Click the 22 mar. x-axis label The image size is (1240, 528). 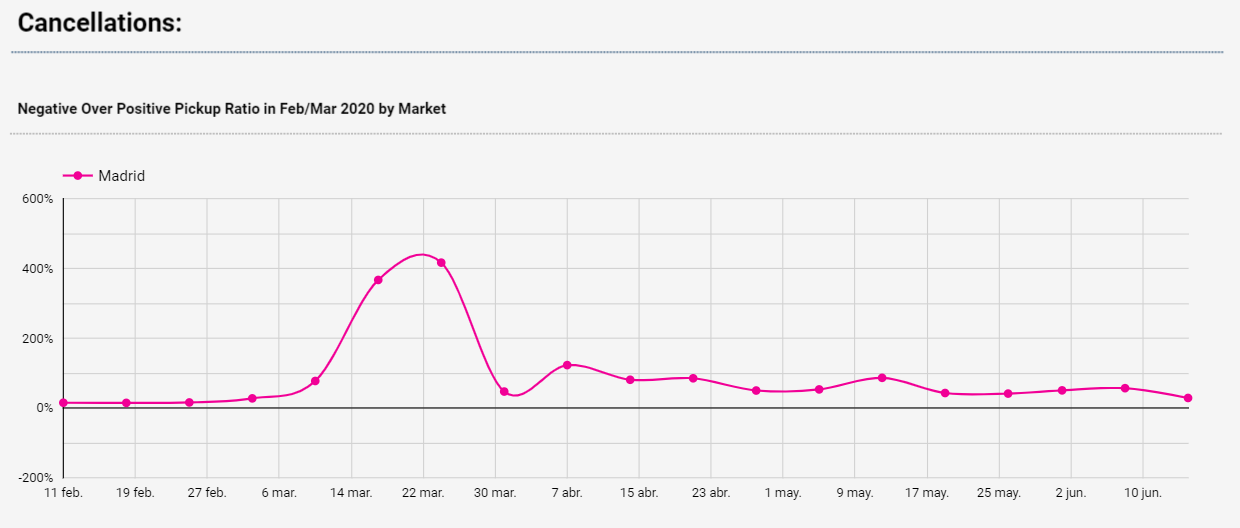(x=423, y=493)
